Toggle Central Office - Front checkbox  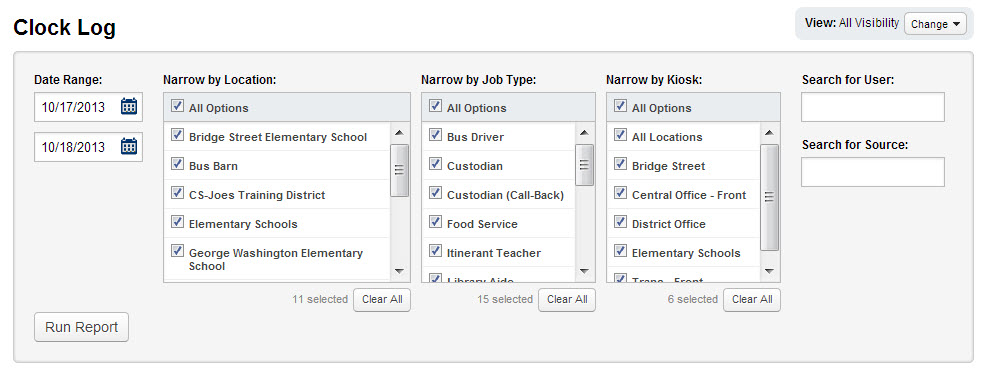(x=620, y=193)
